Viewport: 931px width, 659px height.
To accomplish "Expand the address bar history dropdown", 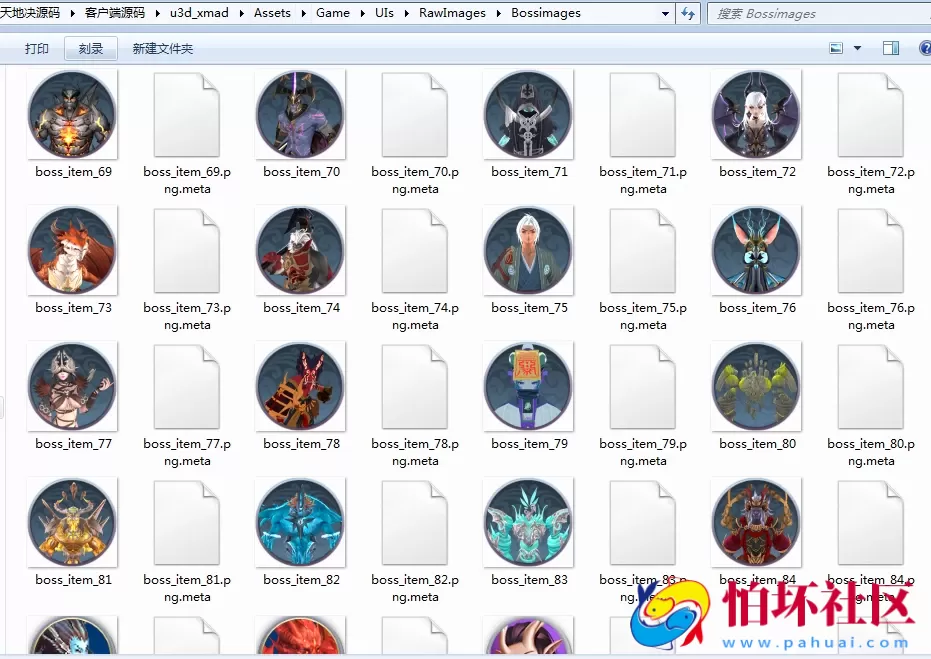I will [663, 13].
